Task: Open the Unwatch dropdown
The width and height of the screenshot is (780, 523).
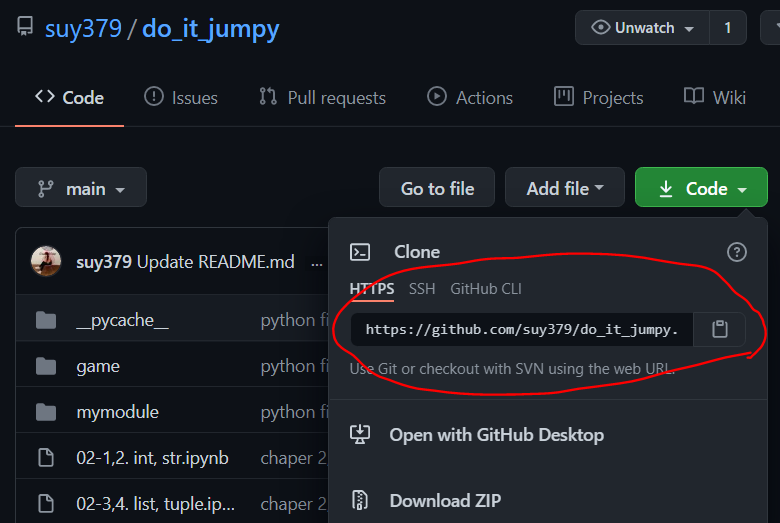Action: (x=642, y=27)
